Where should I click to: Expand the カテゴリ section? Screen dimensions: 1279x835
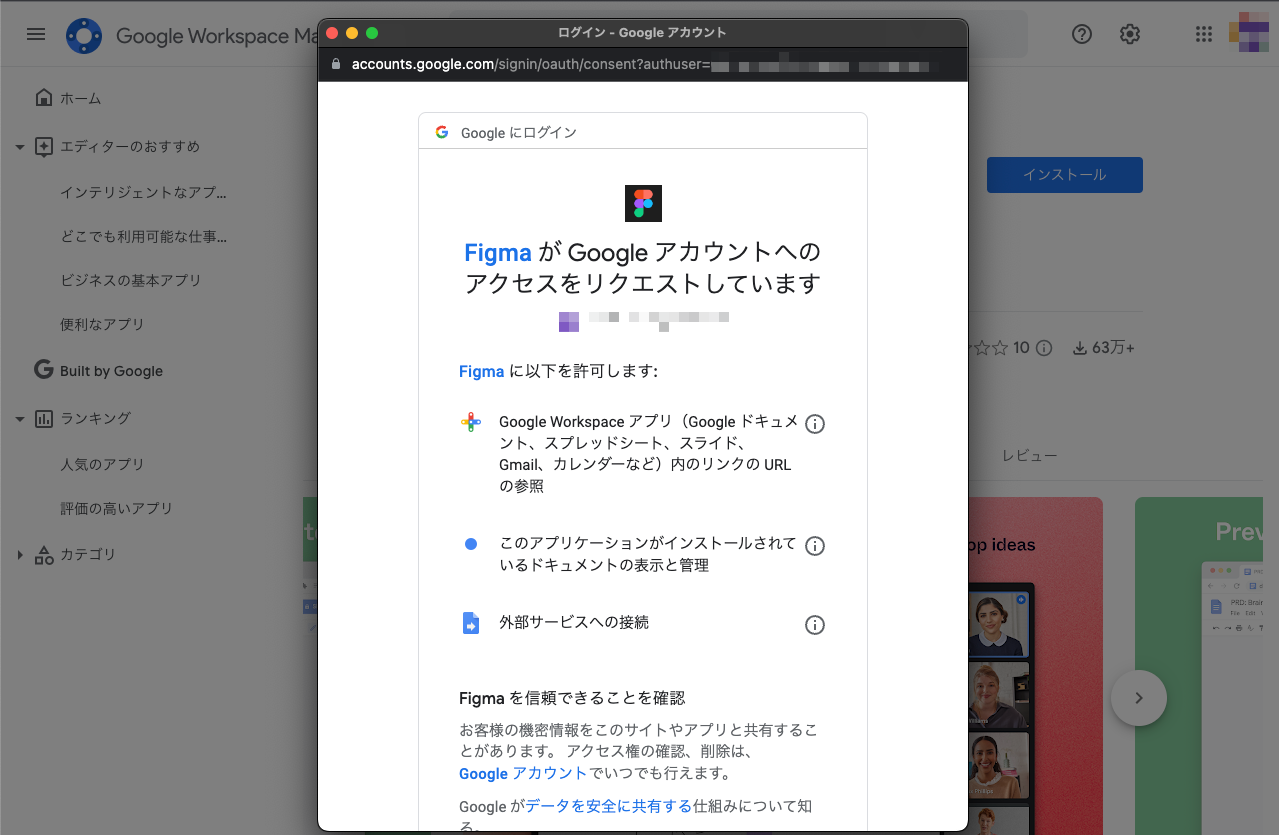(19, 555)
